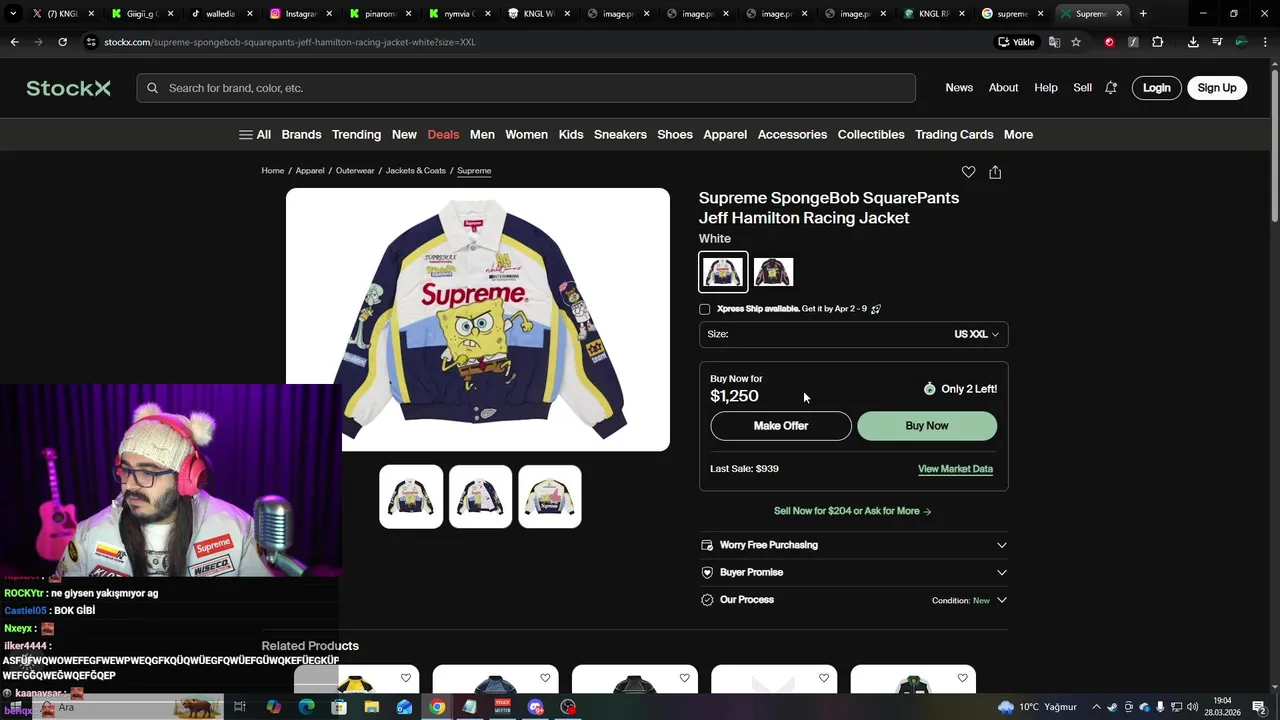Open the News link in header
1280x720 pixels.
click(x=959, y=88)
